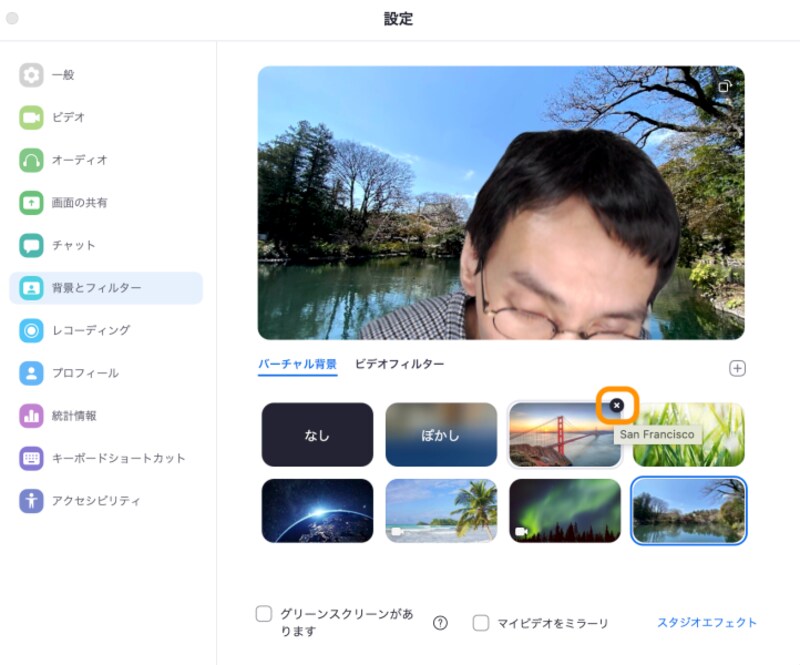
Task: Select the なし background option
Action: point(316,434)
